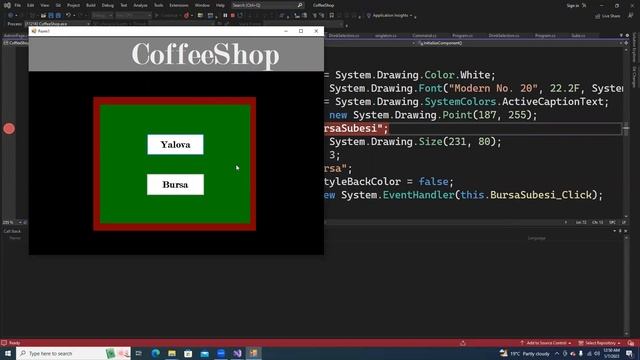Open the Edit menu
This screenshot has height=360, width=640.
31,5
